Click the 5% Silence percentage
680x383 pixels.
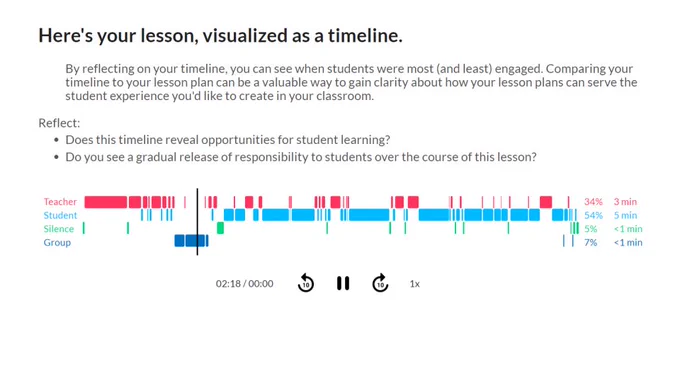point(591,229)
